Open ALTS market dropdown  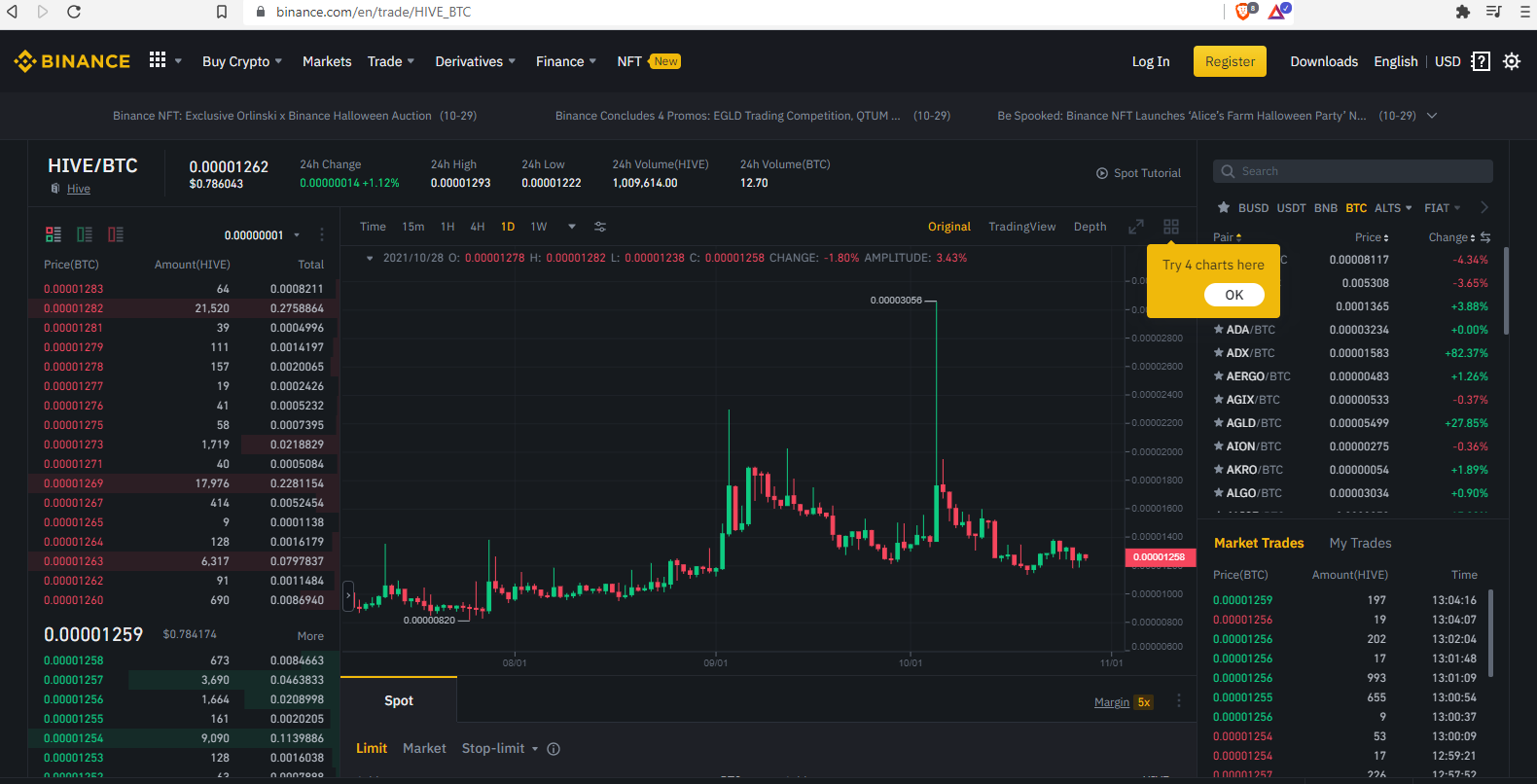(x=1393, y=208)
